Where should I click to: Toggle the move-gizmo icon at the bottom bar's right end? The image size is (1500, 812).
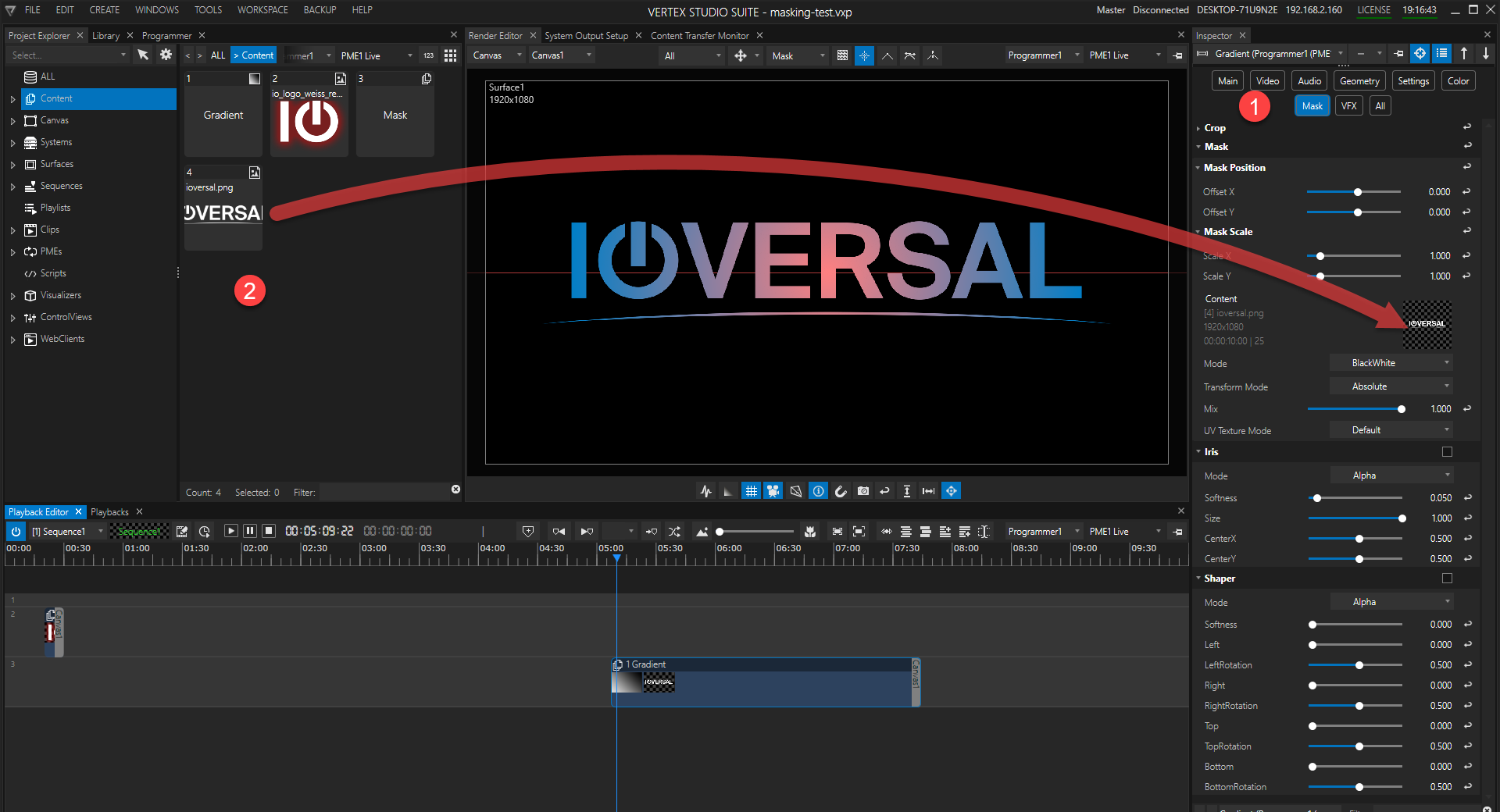click(951, 491)
